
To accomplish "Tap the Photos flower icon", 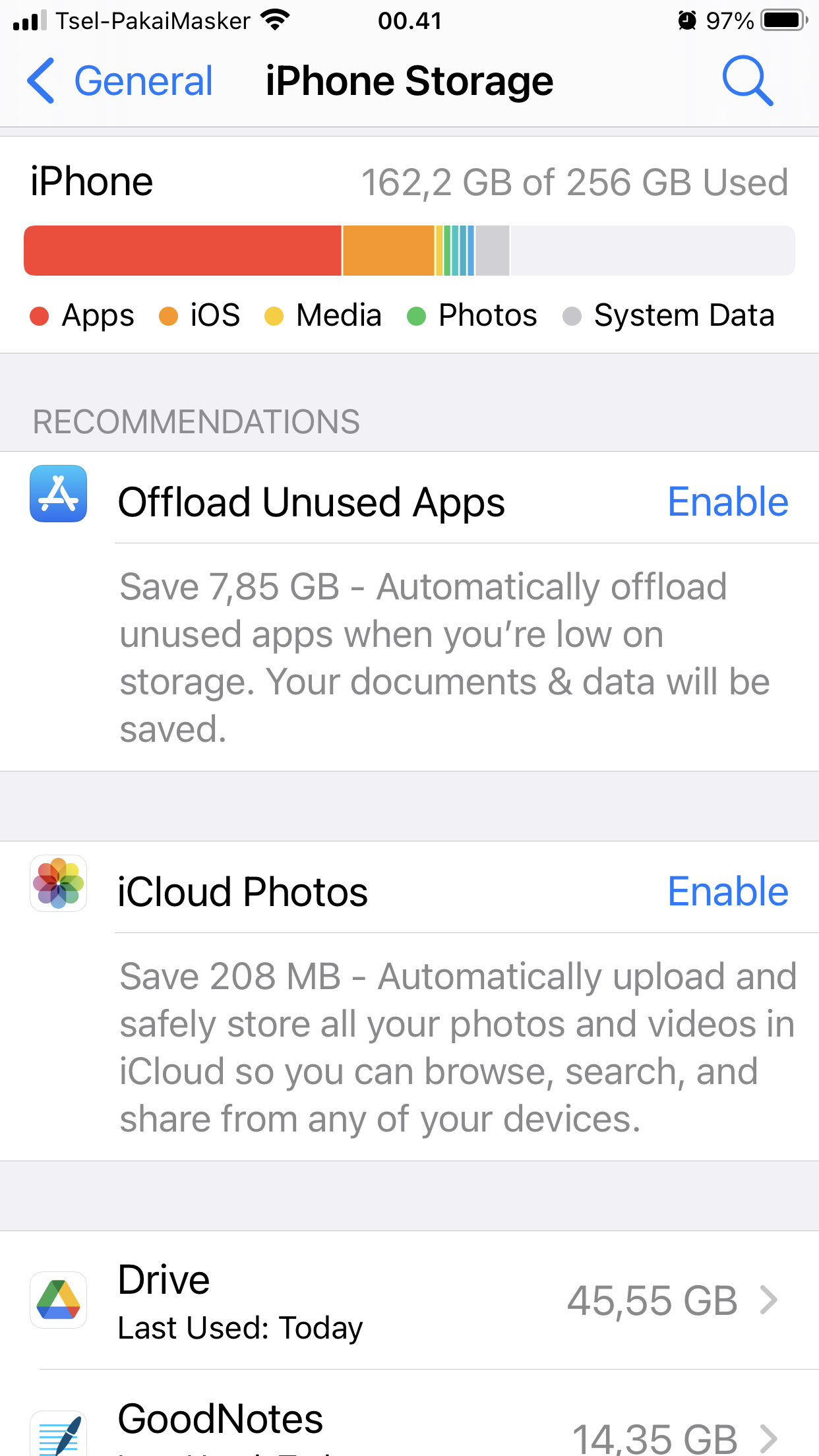I will (58, 883).
